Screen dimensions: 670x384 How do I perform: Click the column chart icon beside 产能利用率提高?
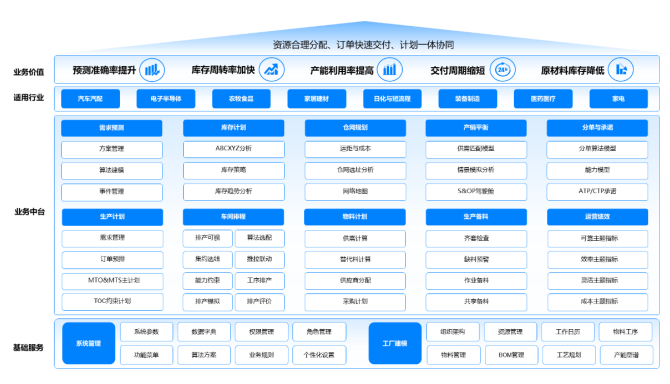[x=390, y=70]
